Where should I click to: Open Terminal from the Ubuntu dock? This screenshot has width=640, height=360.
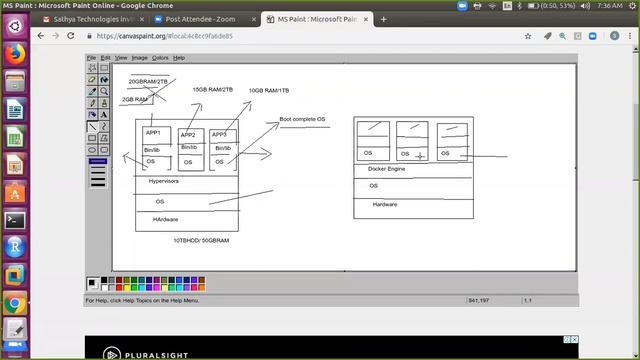(x=15, y=221)
